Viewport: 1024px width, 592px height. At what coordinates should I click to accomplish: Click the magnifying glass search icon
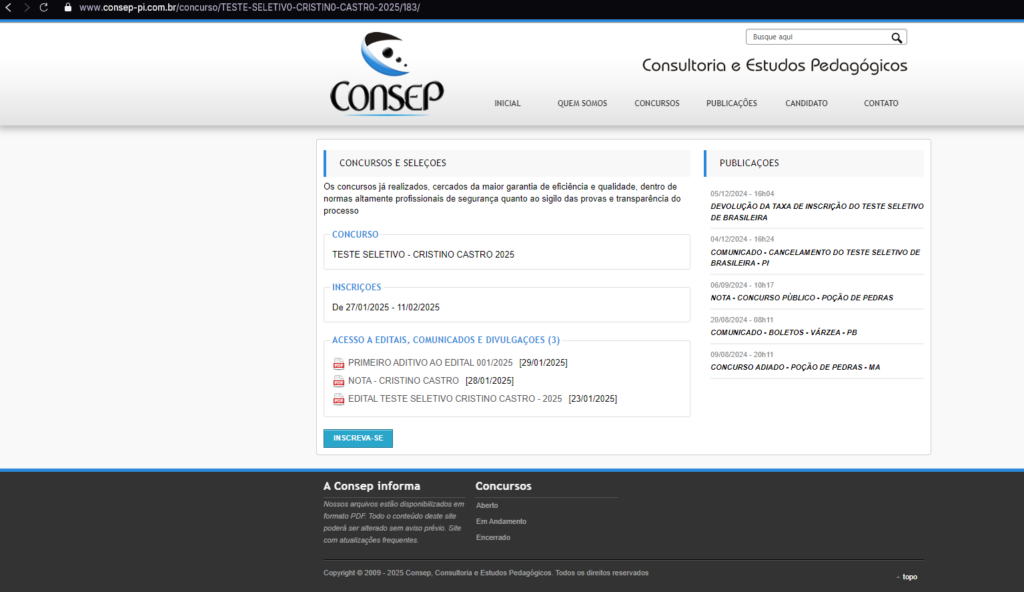pyautogui.click(x=897, y=38)
